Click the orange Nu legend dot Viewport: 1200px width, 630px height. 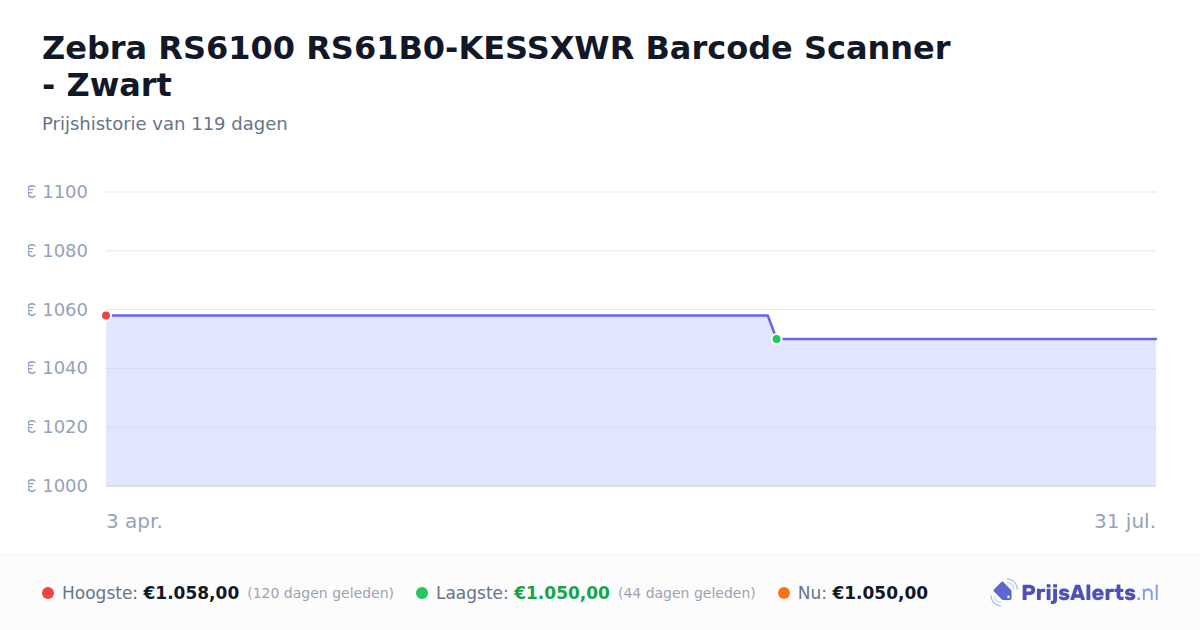pyautogui.click(x=784, y=593)
